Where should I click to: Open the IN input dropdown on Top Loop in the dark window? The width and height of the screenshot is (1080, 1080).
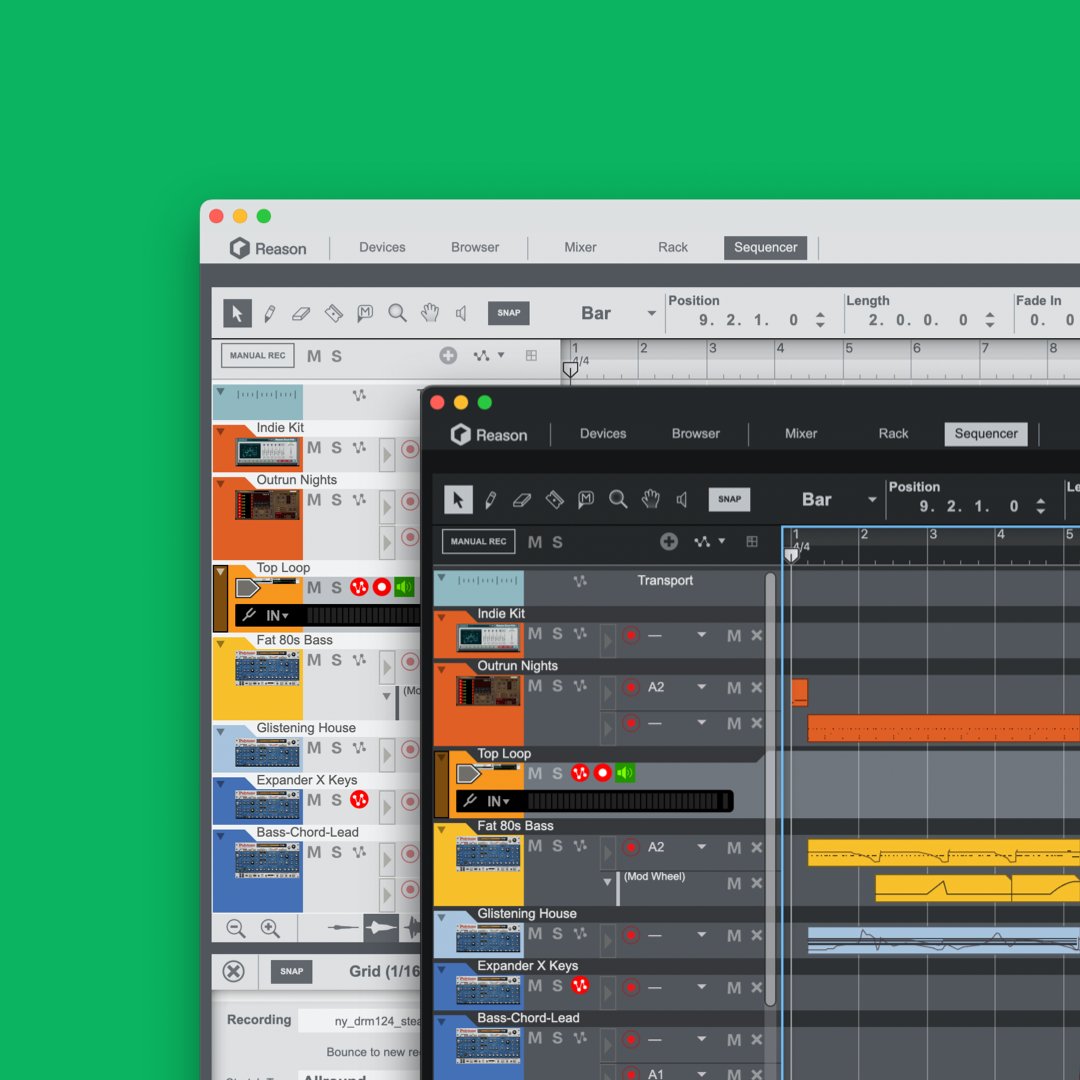click(x=498, y=801)
